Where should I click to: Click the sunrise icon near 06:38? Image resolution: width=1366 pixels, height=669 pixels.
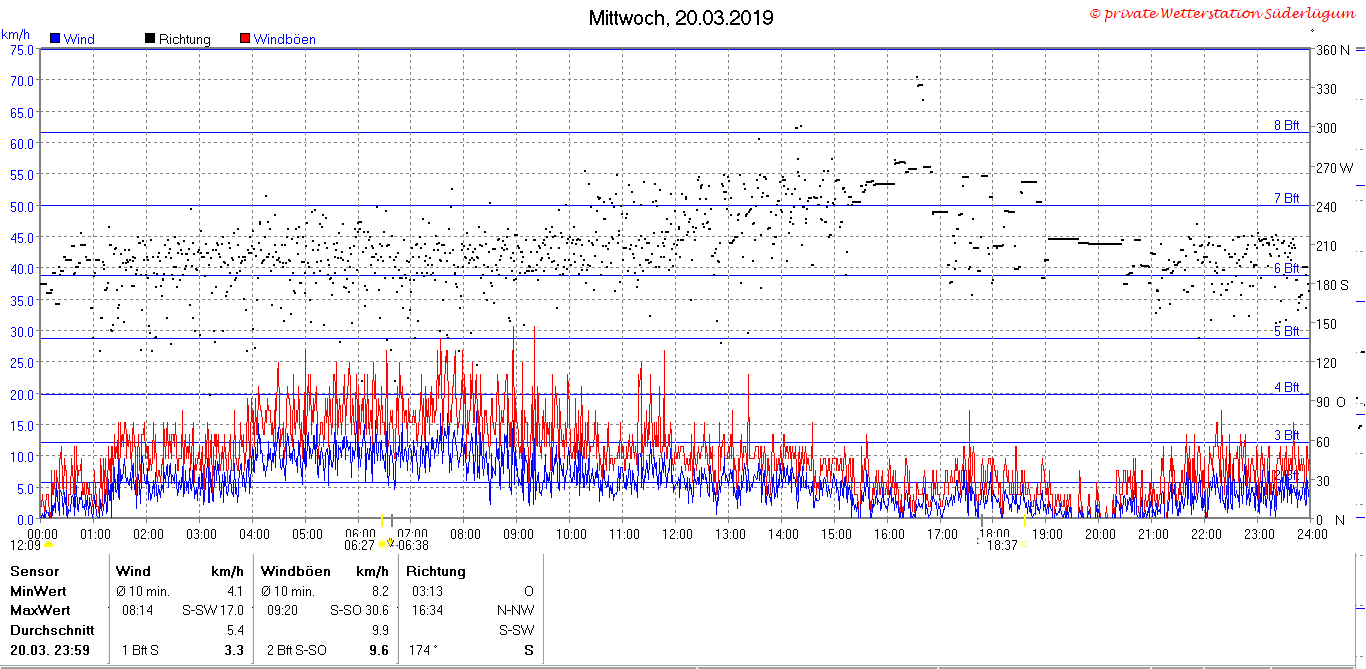coord(390,543)
